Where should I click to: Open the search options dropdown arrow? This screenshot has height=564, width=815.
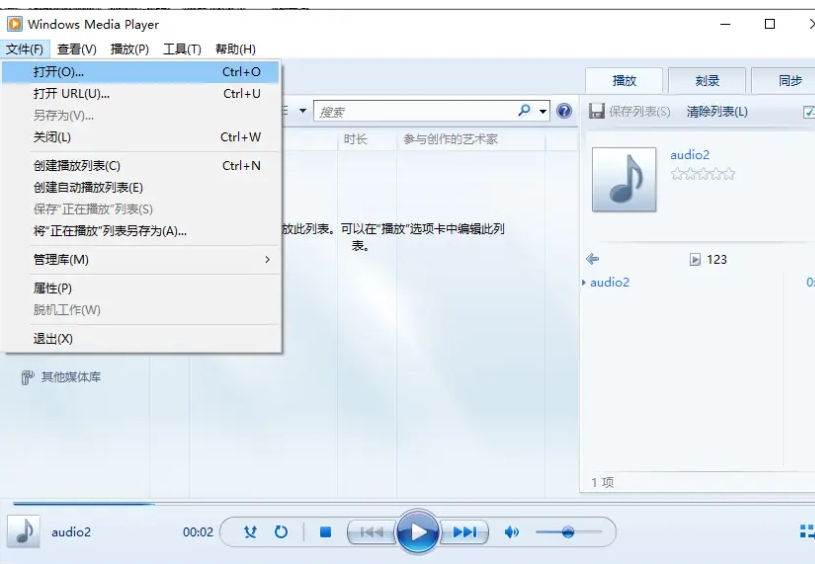pyautogui.click(x=543, y=111)
